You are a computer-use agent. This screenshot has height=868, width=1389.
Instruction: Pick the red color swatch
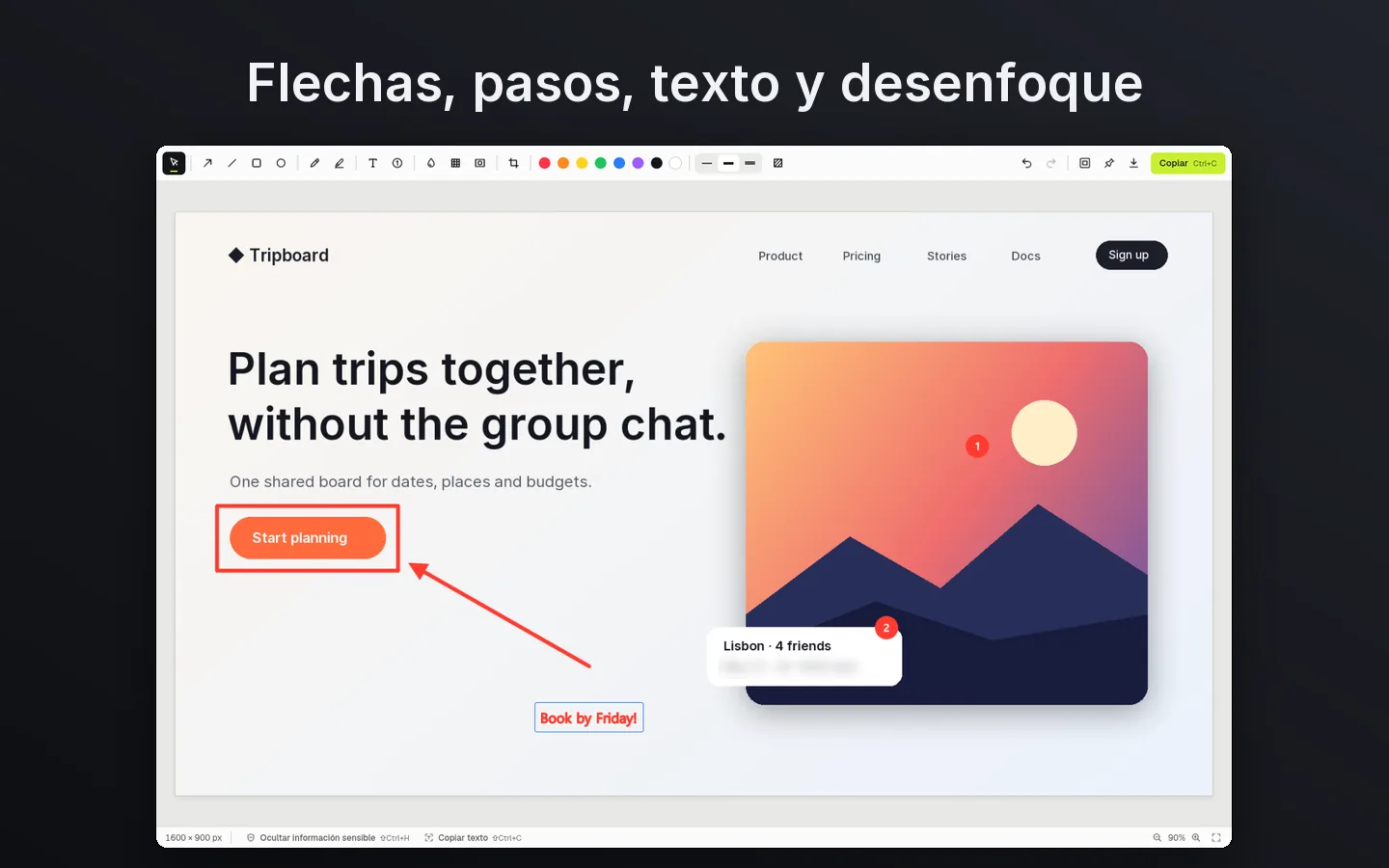(x=544, y=163)
